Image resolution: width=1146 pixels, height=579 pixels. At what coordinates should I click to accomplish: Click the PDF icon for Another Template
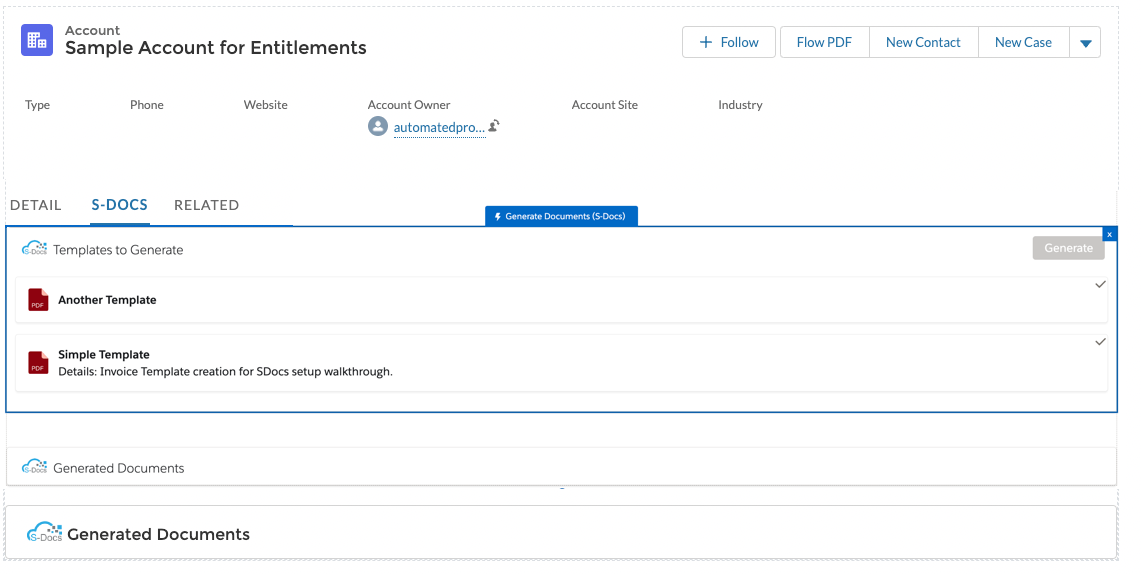[38, 300]
